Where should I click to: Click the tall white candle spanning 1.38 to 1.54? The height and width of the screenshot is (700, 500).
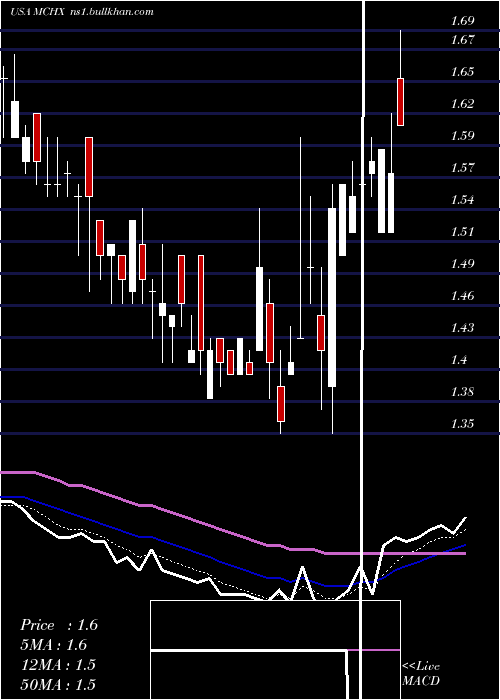(332, 297)
